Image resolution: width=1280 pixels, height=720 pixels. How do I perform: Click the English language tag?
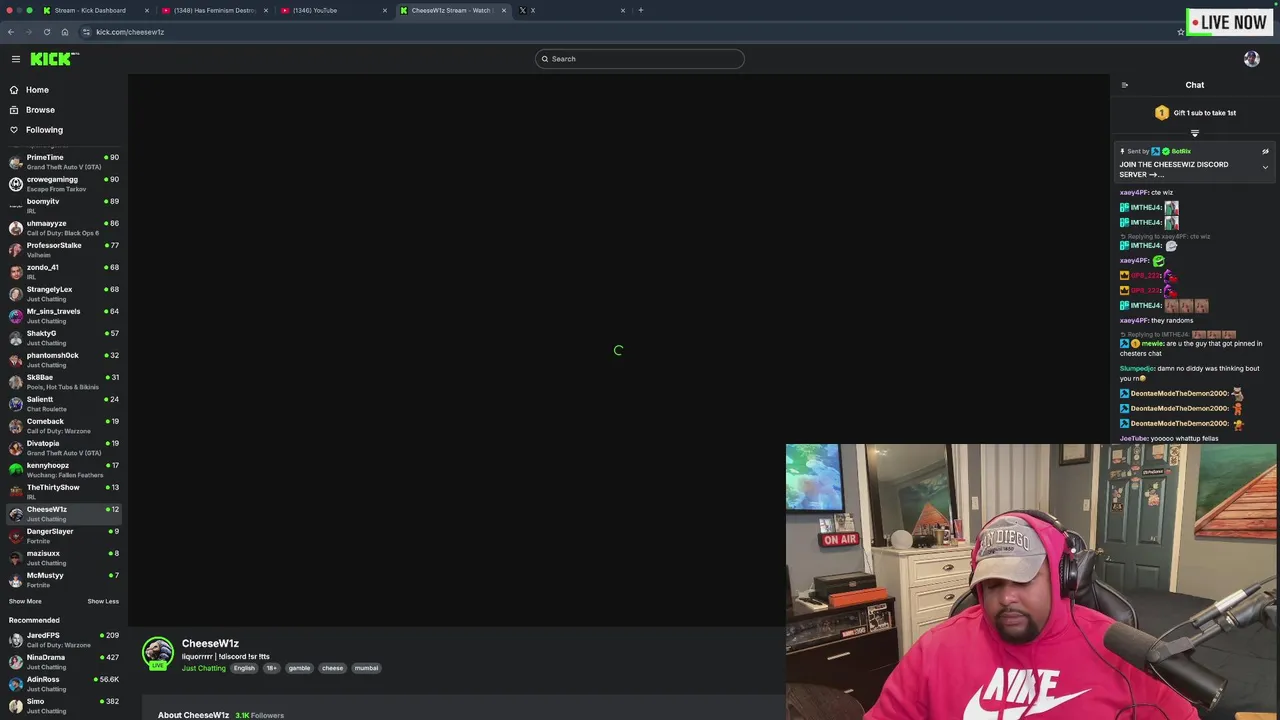[244, 668]
